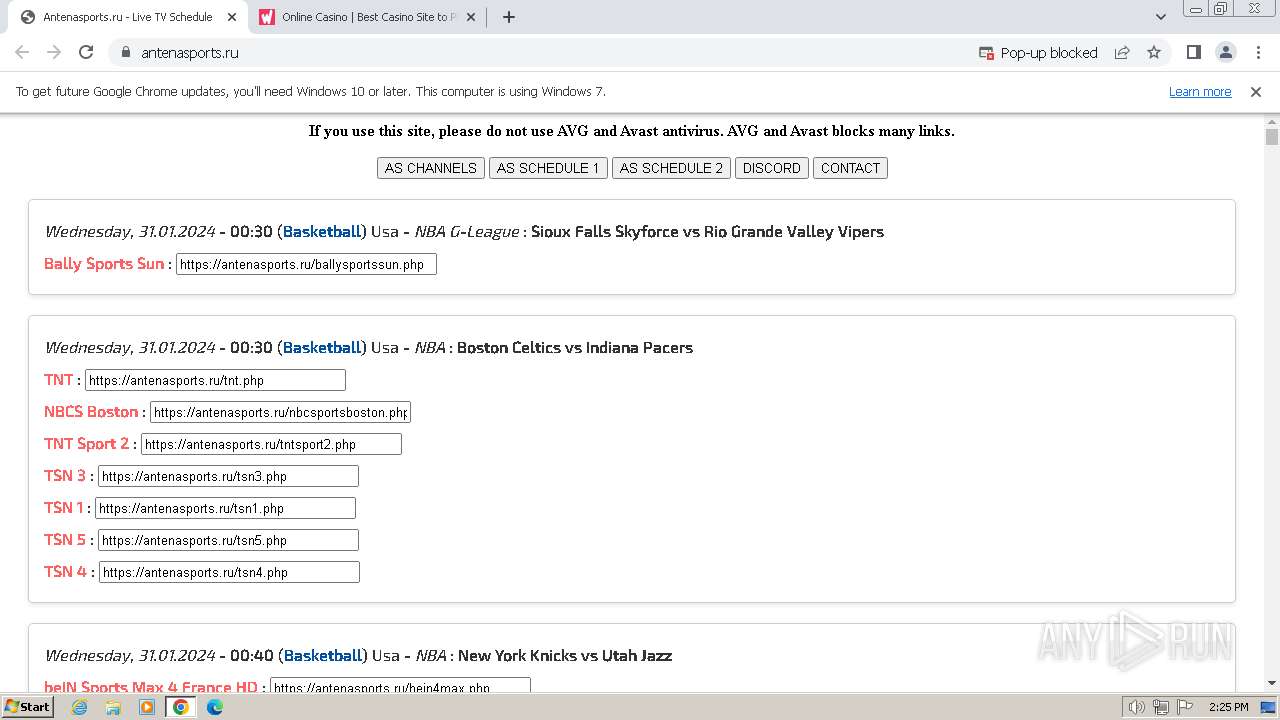
Task: Go forward using the forward arrow
Action: (54, 52)
